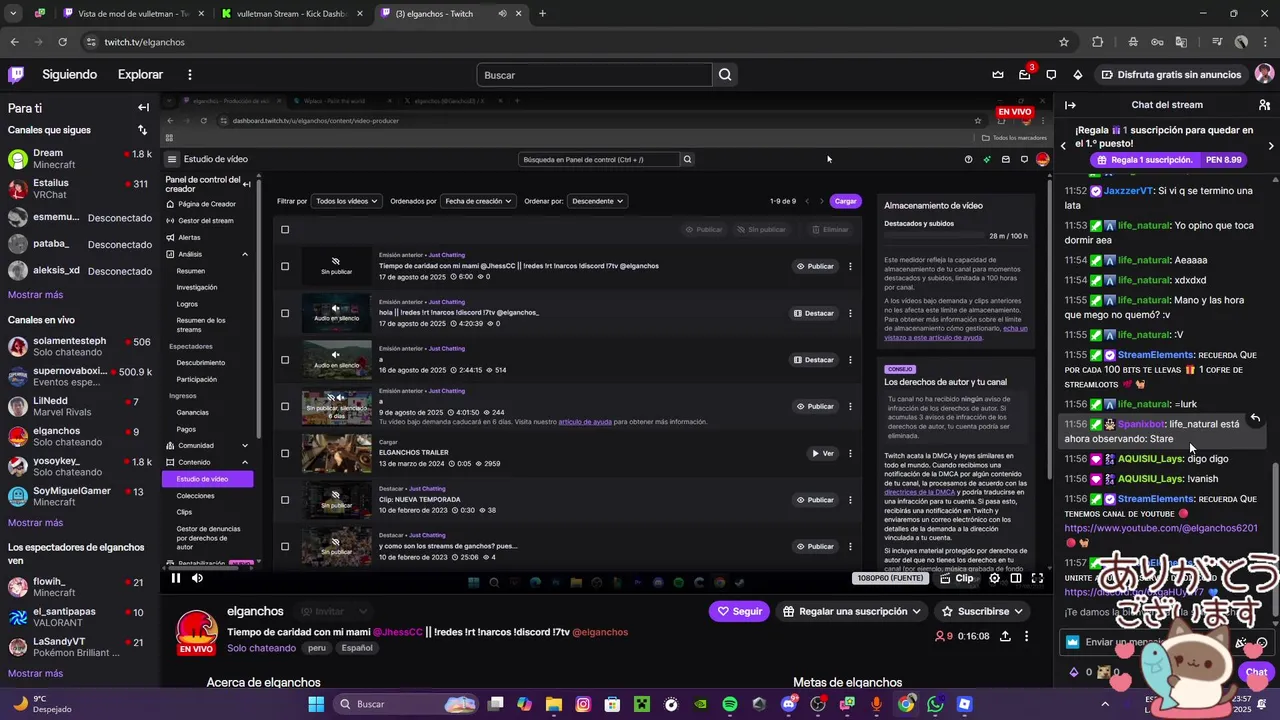Open Spotify from the taskbar
Screen dimensions: 1280x720
click(730, 704)
